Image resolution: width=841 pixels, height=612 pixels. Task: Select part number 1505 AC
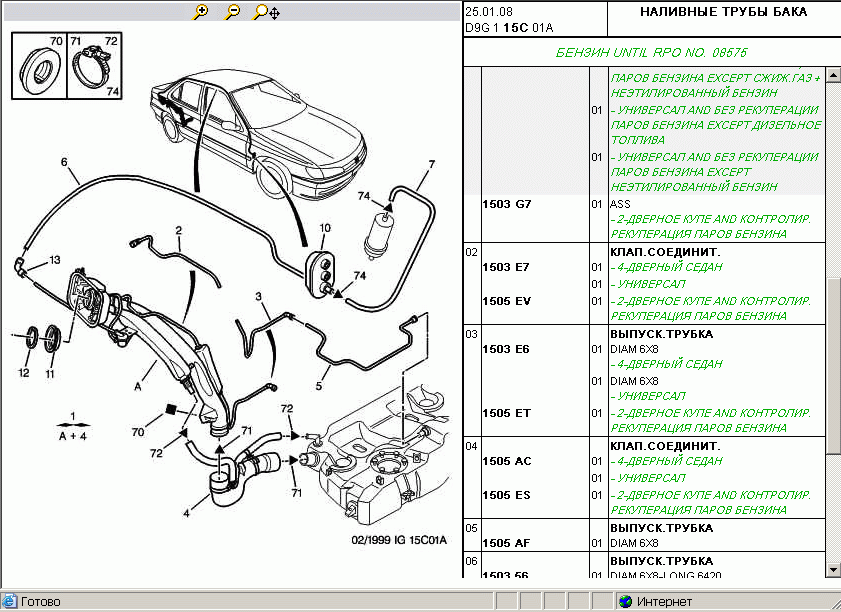[x=506, y=462]
